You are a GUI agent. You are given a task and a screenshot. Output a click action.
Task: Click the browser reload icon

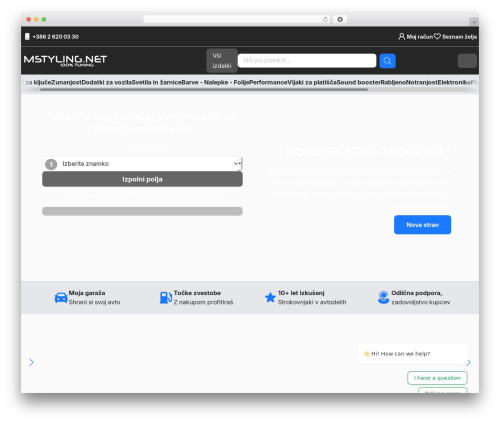coord(325,19)
